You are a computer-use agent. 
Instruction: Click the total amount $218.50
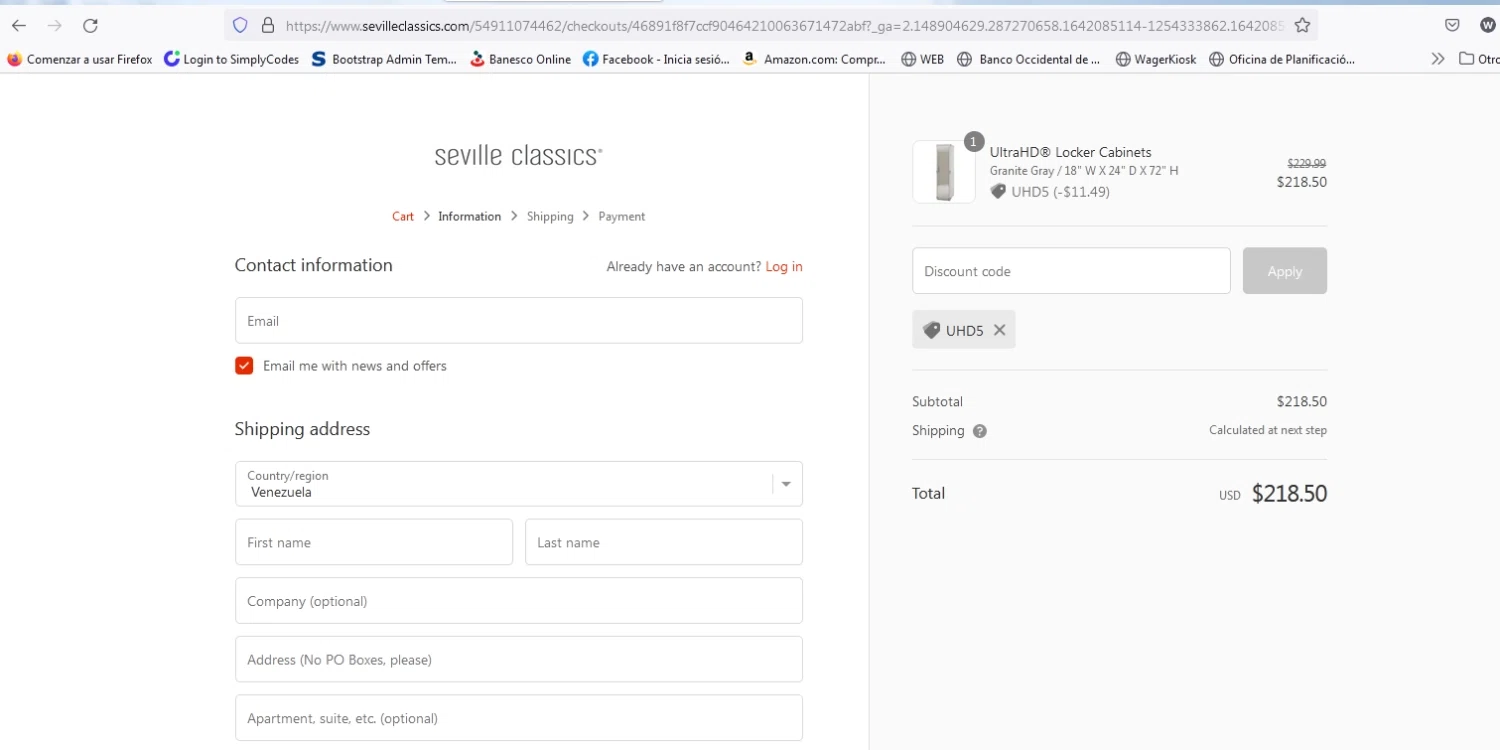[x=1289, y=494]
